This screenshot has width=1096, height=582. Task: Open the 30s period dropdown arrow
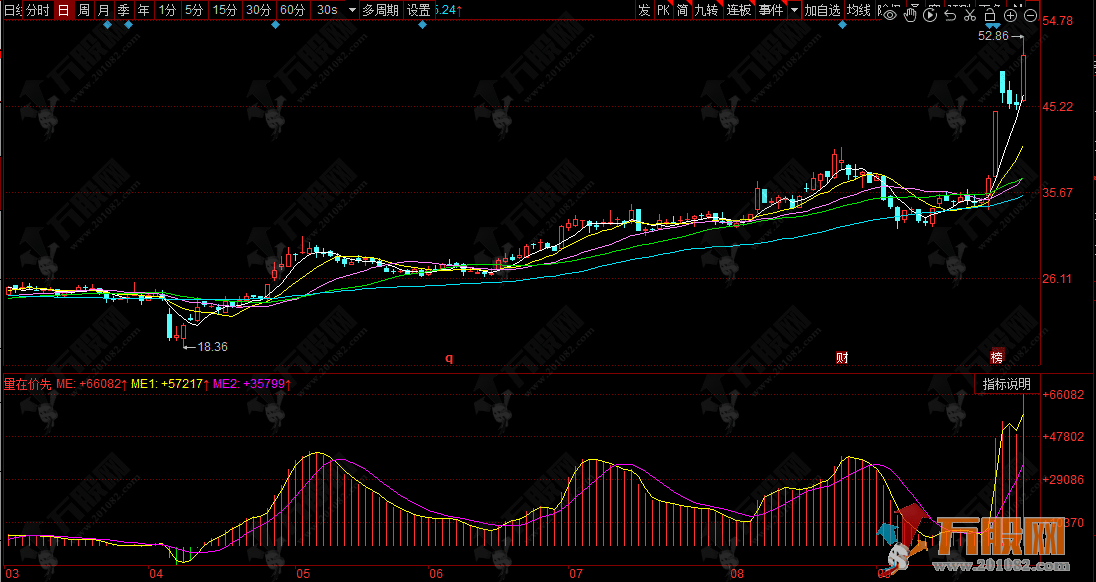tap(352, 10)
